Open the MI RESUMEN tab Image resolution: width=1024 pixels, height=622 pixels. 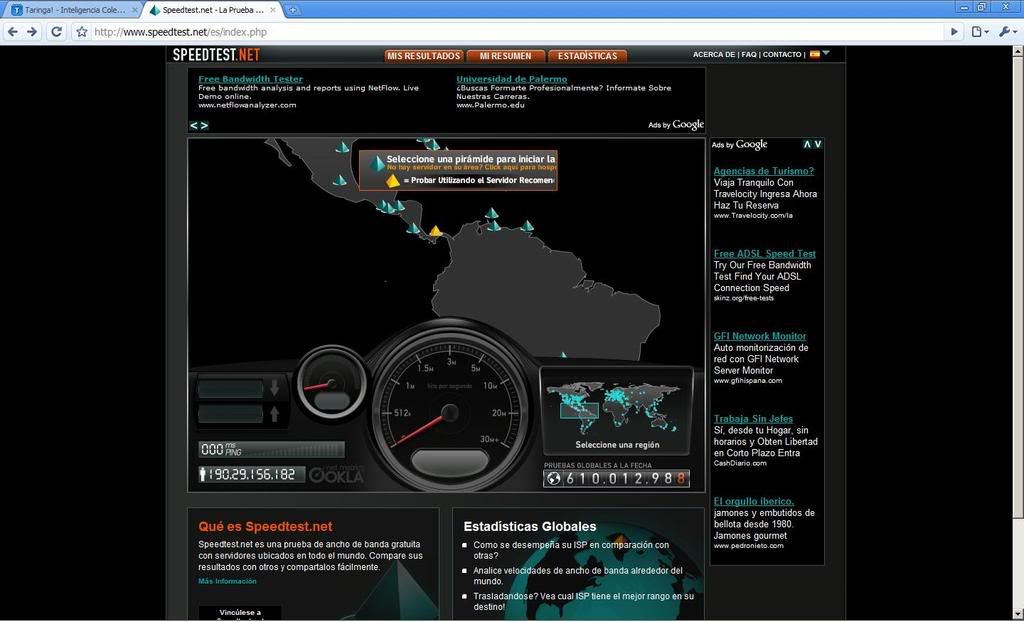(x=505, y=56)
